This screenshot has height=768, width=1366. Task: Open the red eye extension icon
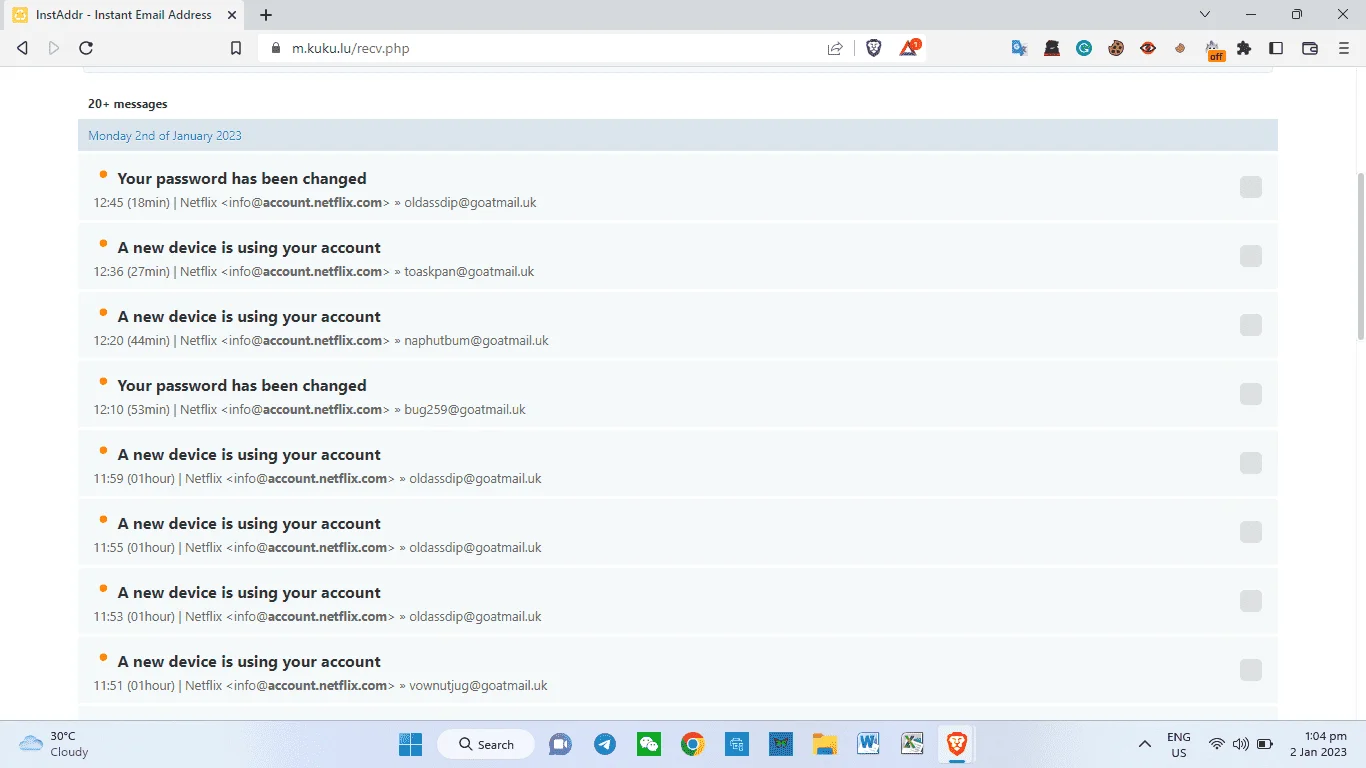tap(1148, 48)
